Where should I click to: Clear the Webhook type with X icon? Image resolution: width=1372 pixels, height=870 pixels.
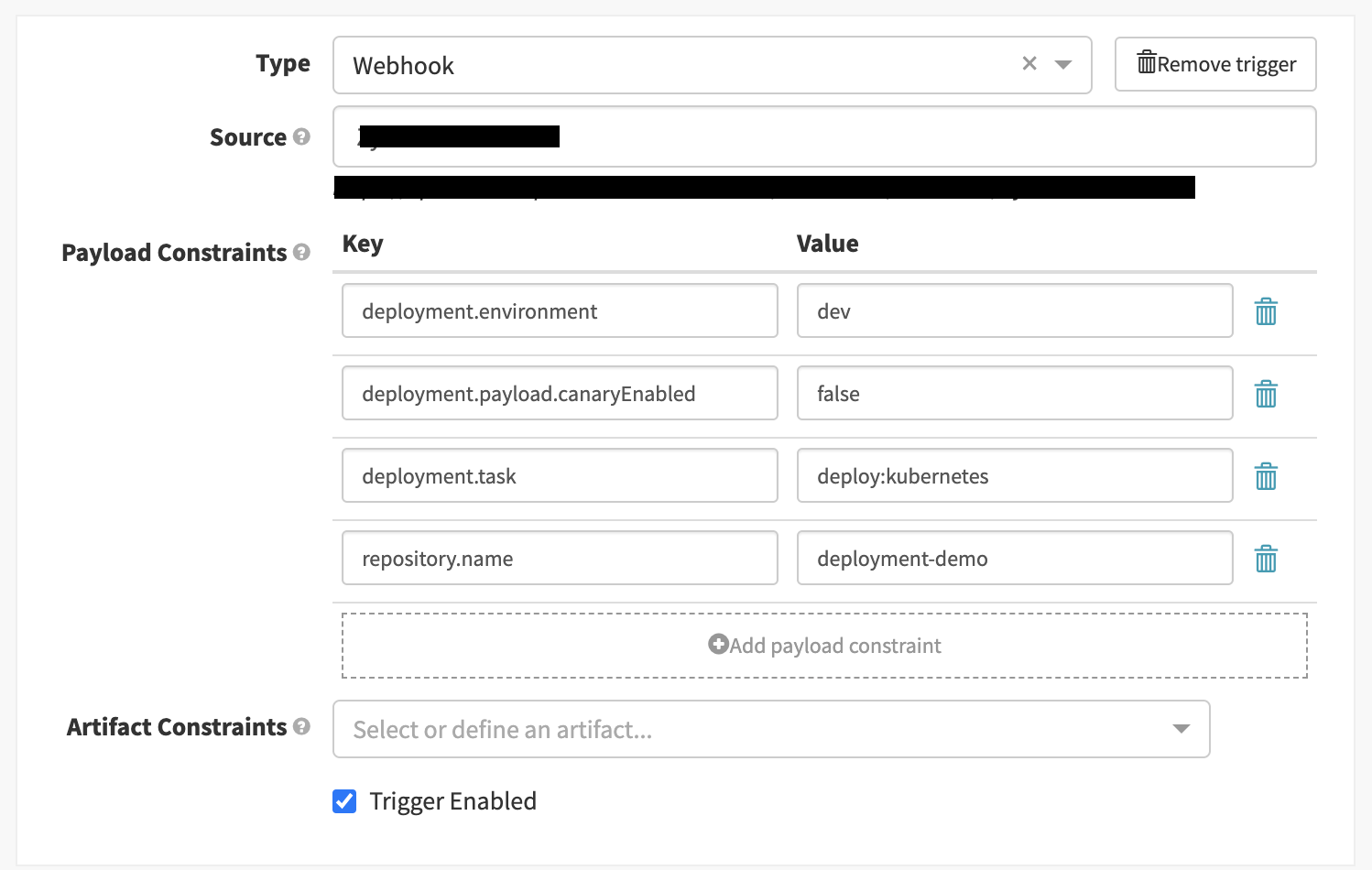click(1029, 64)
